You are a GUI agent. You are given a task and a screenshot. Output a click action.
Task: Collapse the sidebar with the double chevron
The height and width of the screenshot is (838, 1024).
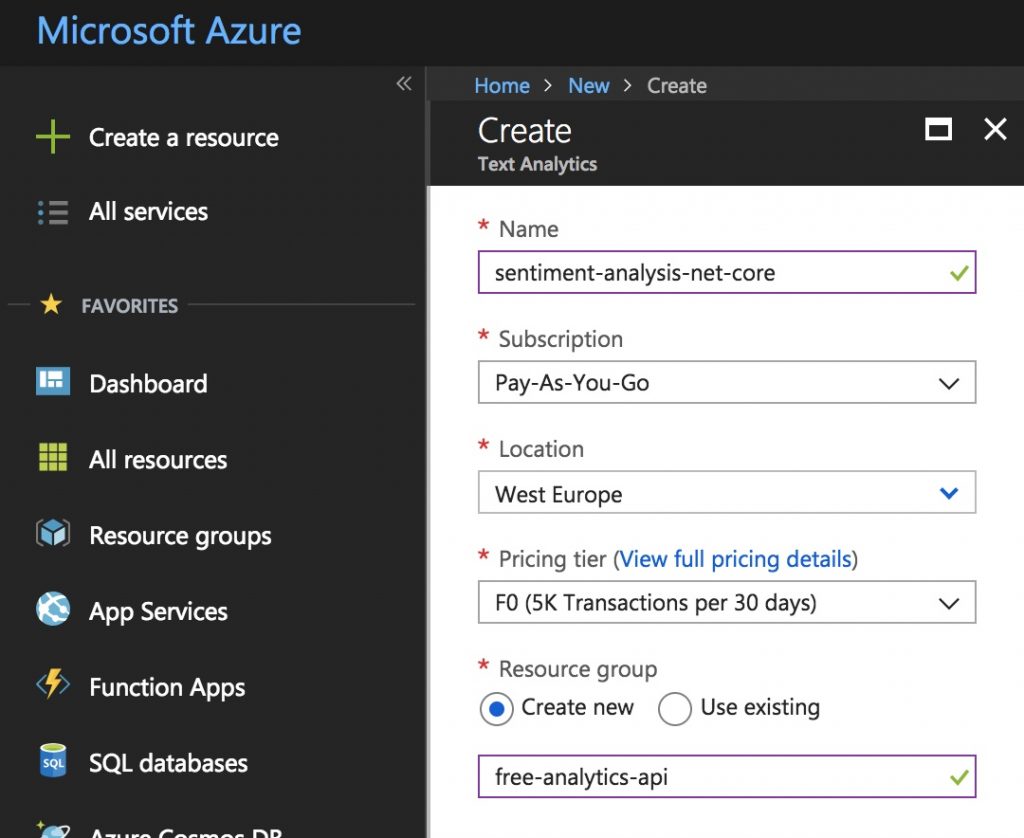tap(403, 85)
